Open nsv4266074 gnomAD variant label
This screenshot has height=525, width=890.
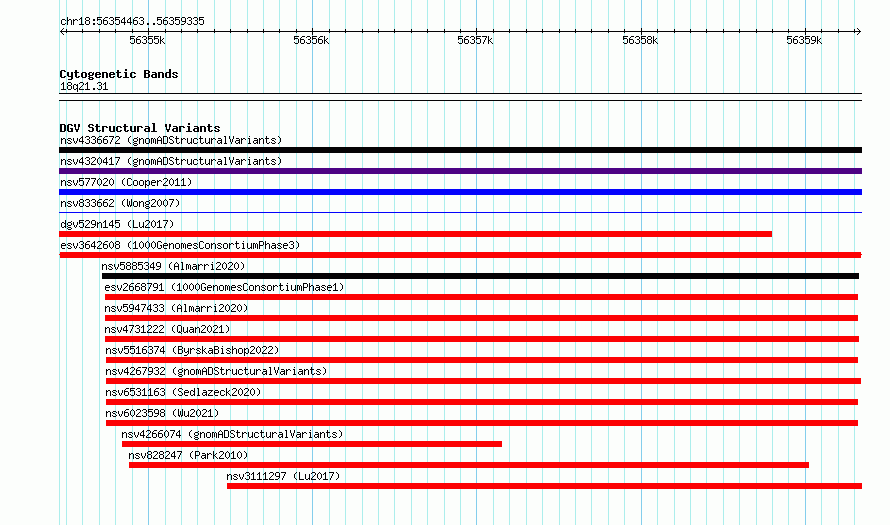click(232, 434)
